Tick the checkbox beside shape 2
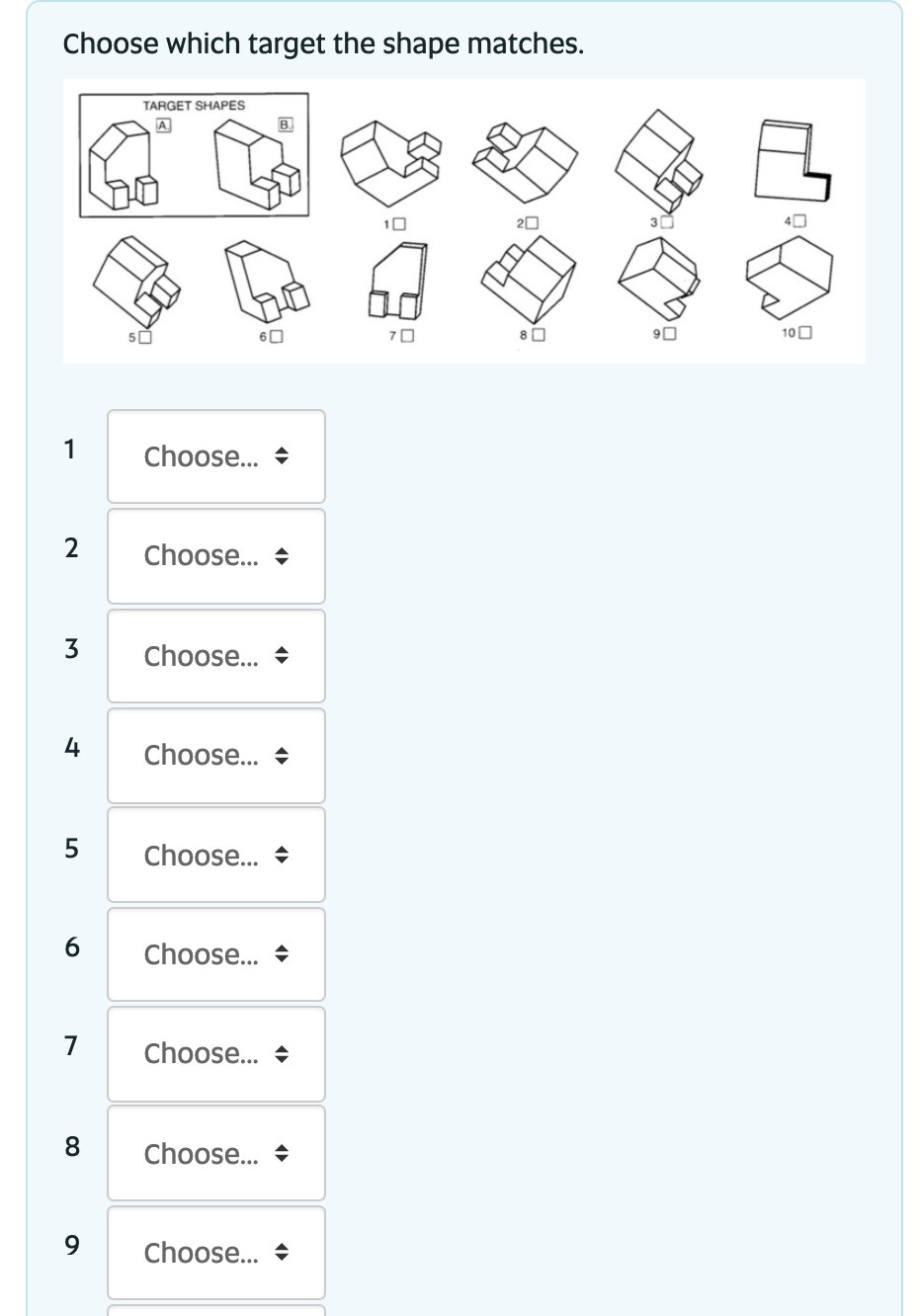Image resolution: width=921 pixels, height=1316 pixels. 532,222
